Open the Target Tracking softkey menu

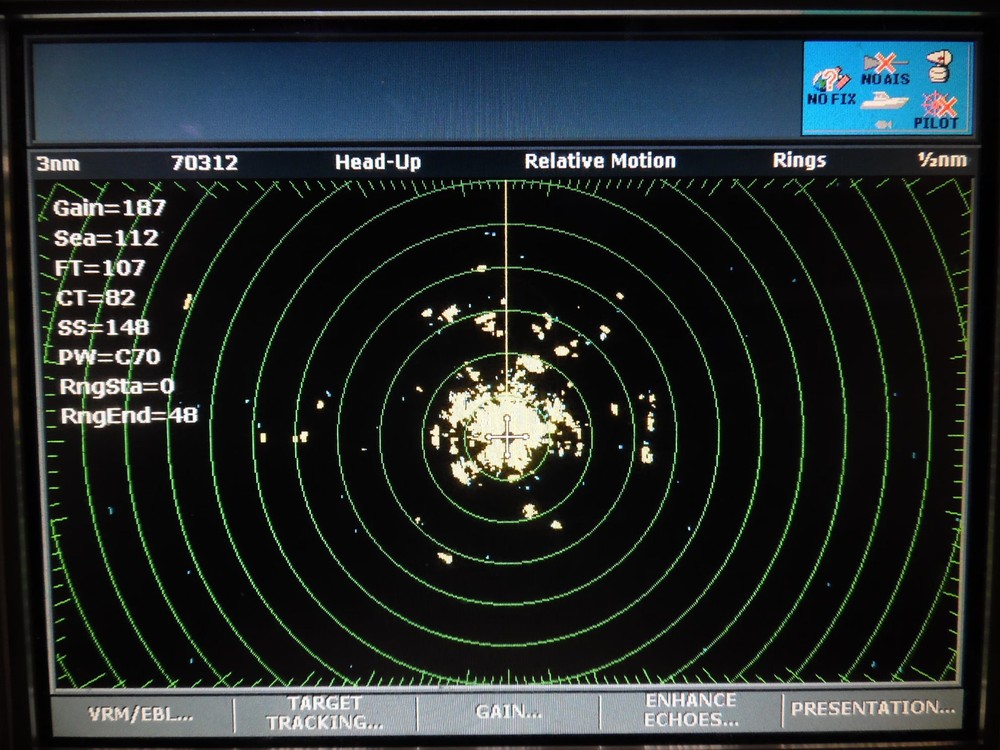[x=325, y=713]
